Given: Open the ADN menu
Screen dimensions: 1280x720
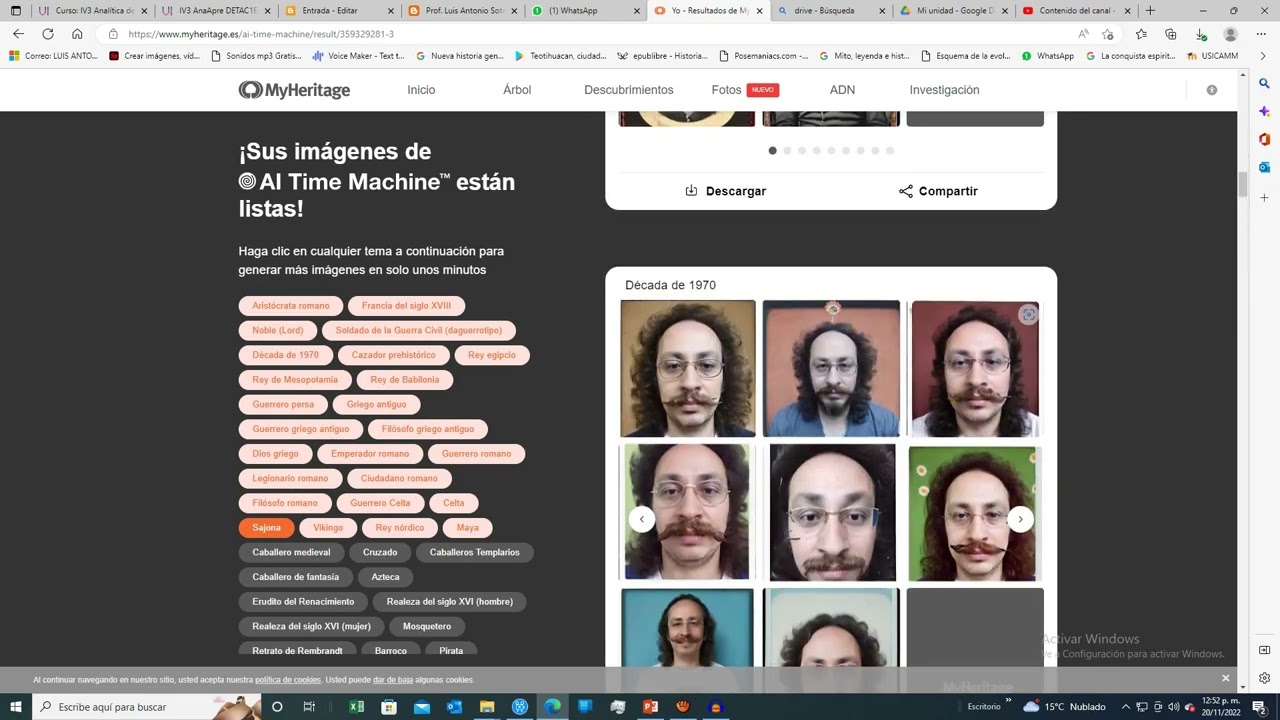Looking at the screenshot, I should 842,90.
